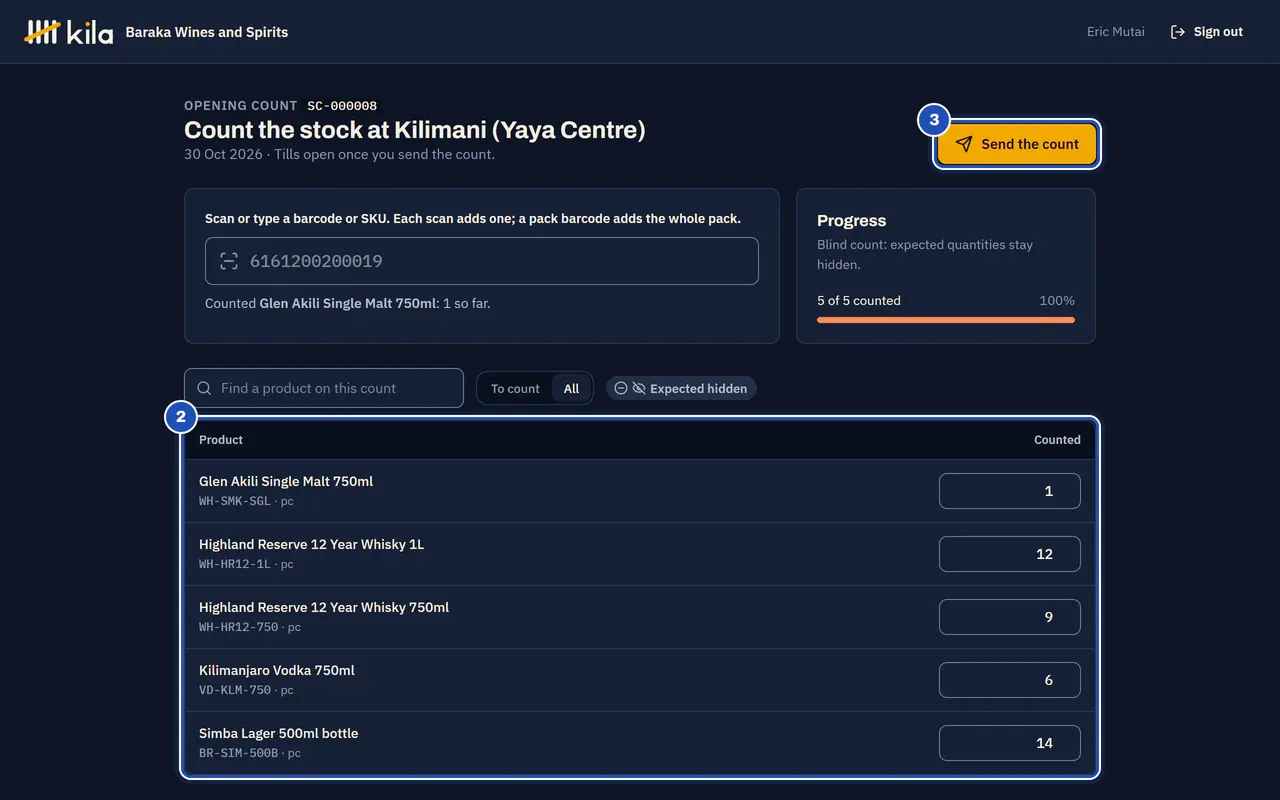1280x800 pixels.
Task: Edit counted quantity for Highland Reserve 1L
Action: click(1010, 554)
